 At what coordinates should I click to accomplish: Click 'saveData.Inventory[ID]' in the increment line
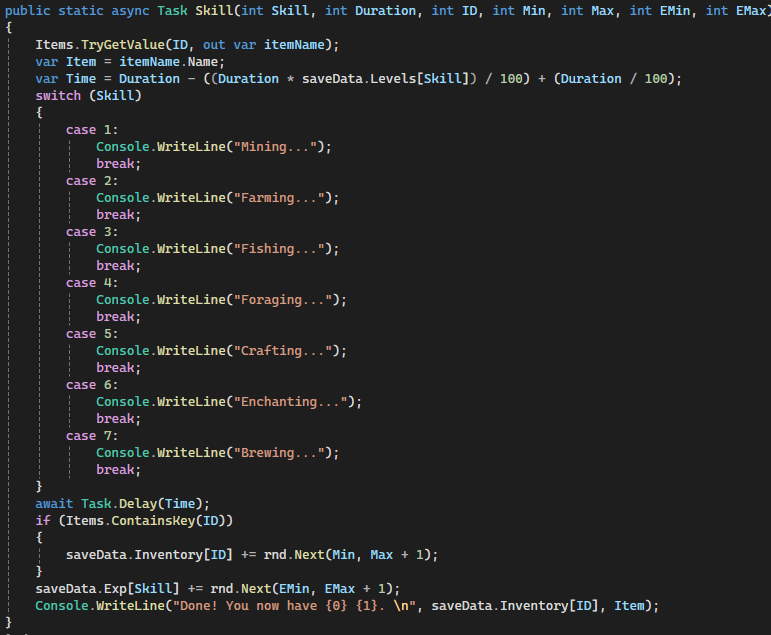149,555
